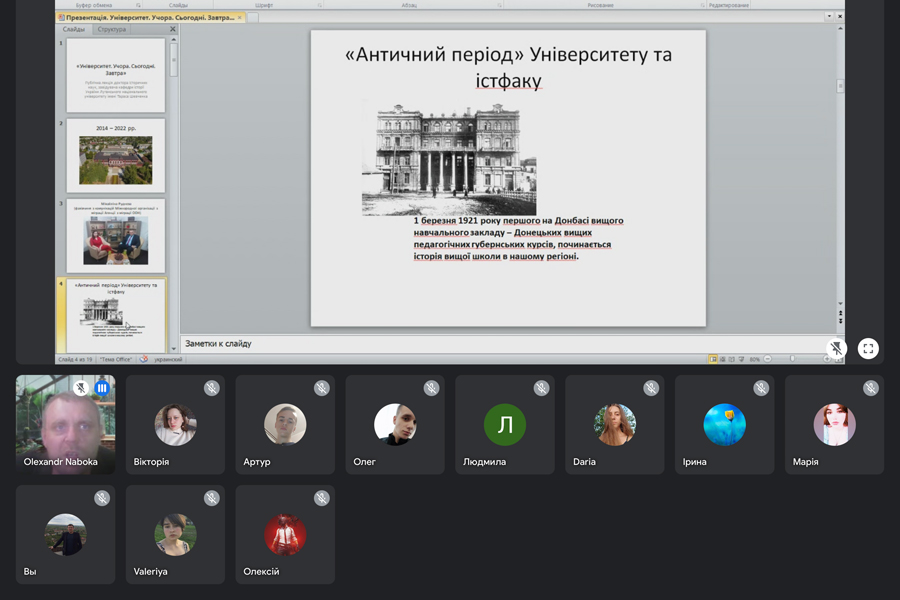Open the presentation in fullscreen

pos(868,348)
